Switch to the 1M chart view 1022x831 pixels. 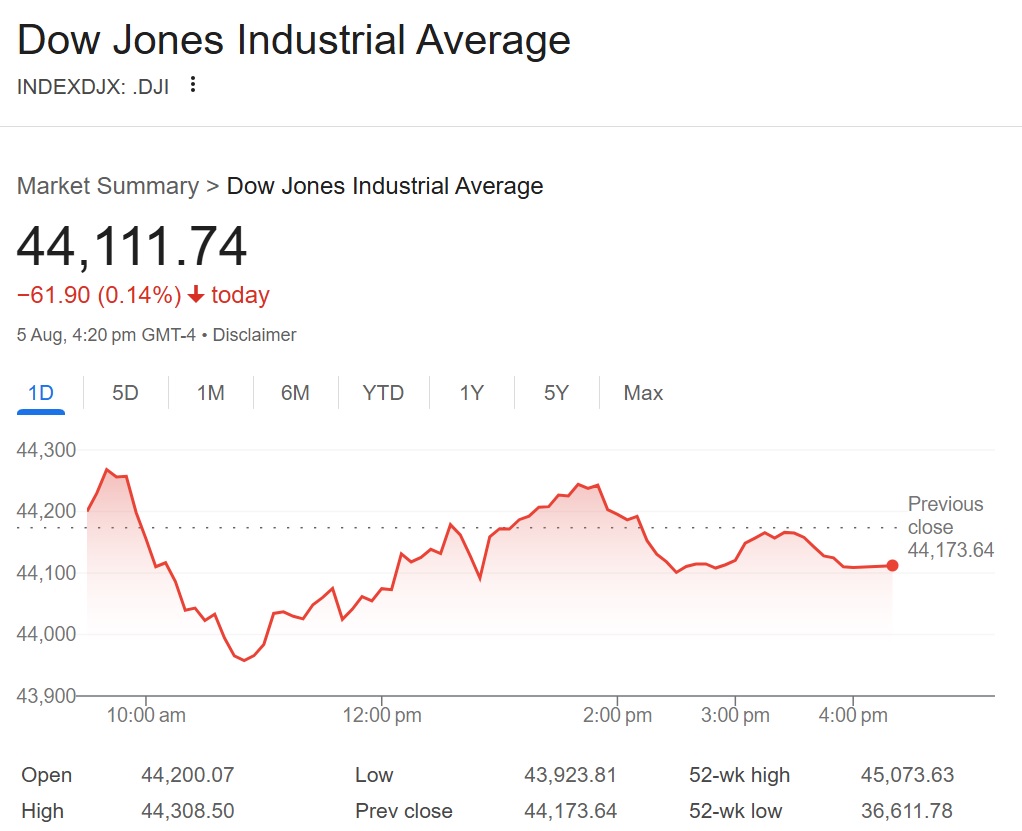click(x=210, y=393)
